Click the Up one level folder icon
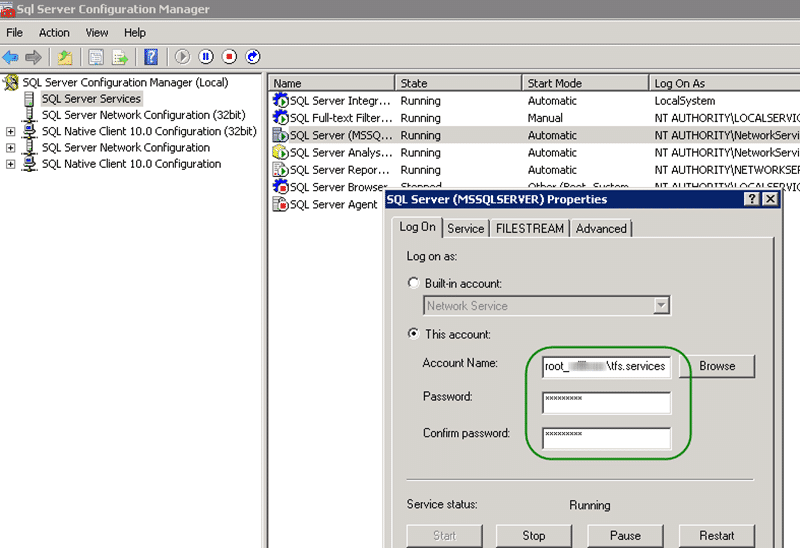 (65, 57)
